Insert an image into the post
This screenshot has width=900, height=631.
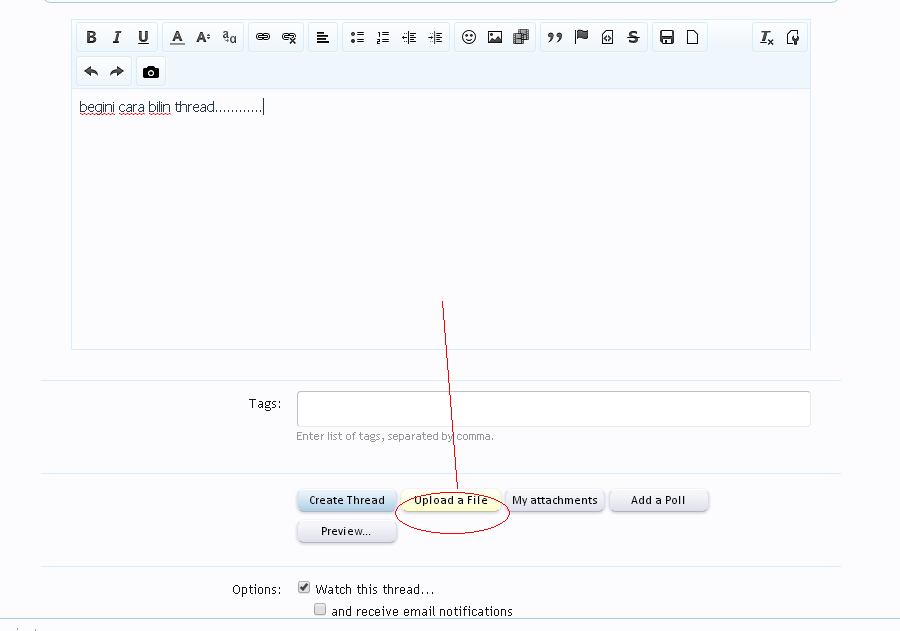495,37
